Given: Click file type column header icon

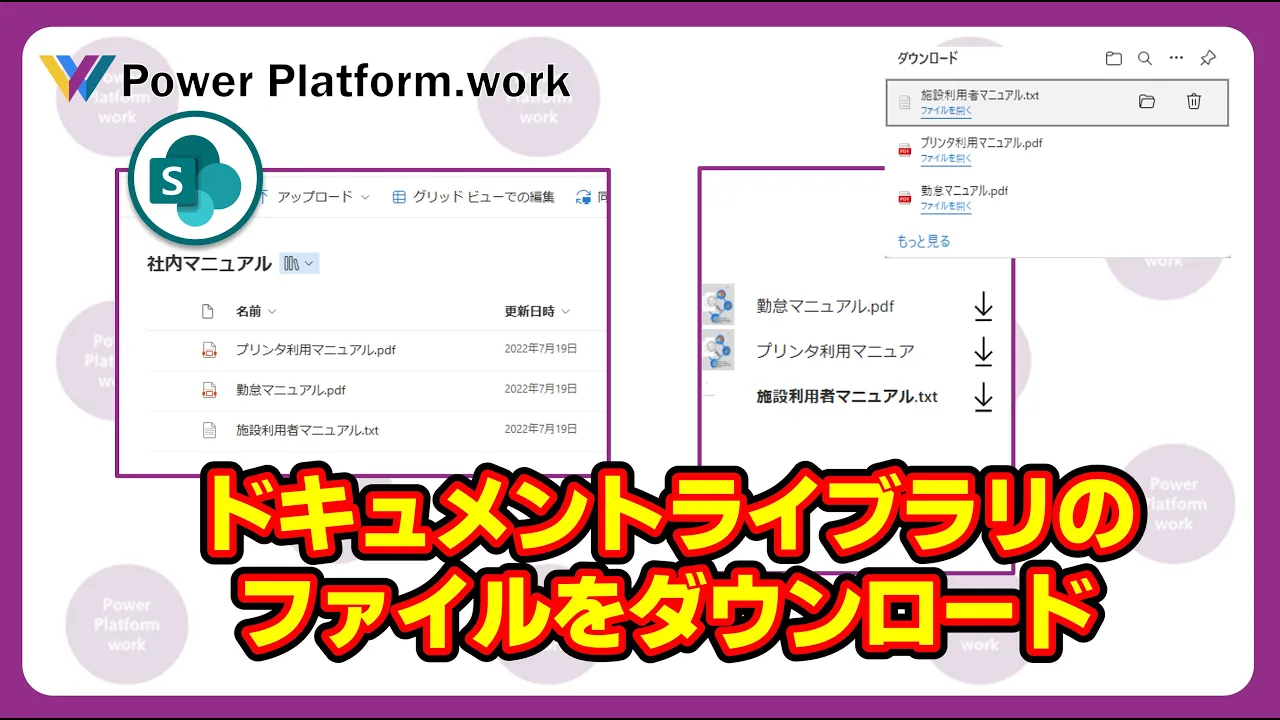Looking at the screenshot, I should [x=208, y=312].
